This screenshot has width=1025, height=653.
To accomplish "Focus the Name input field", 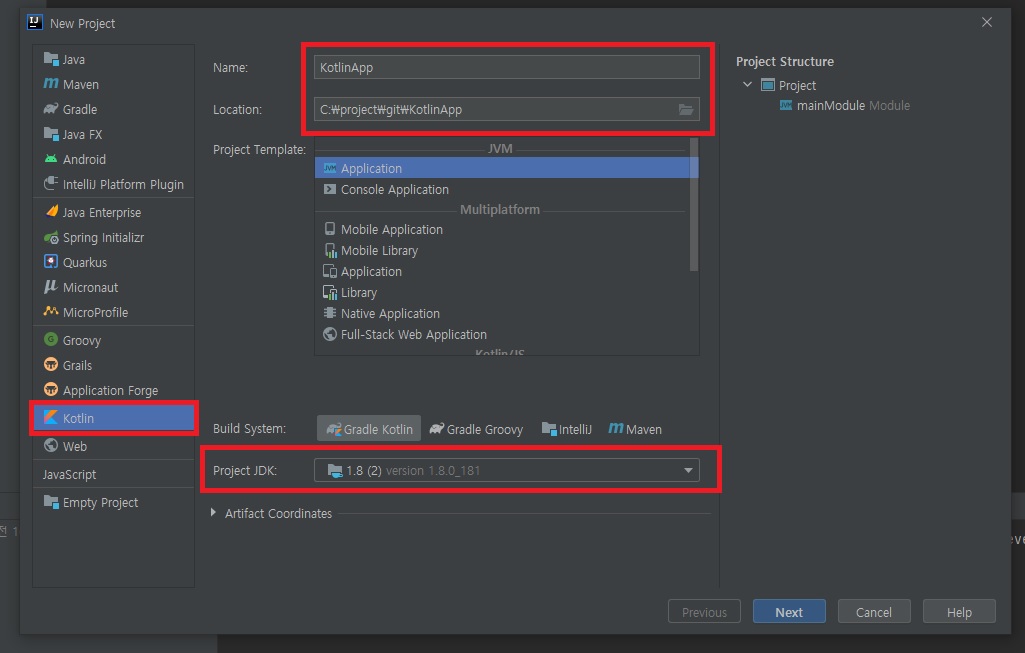I will [507, 67].
